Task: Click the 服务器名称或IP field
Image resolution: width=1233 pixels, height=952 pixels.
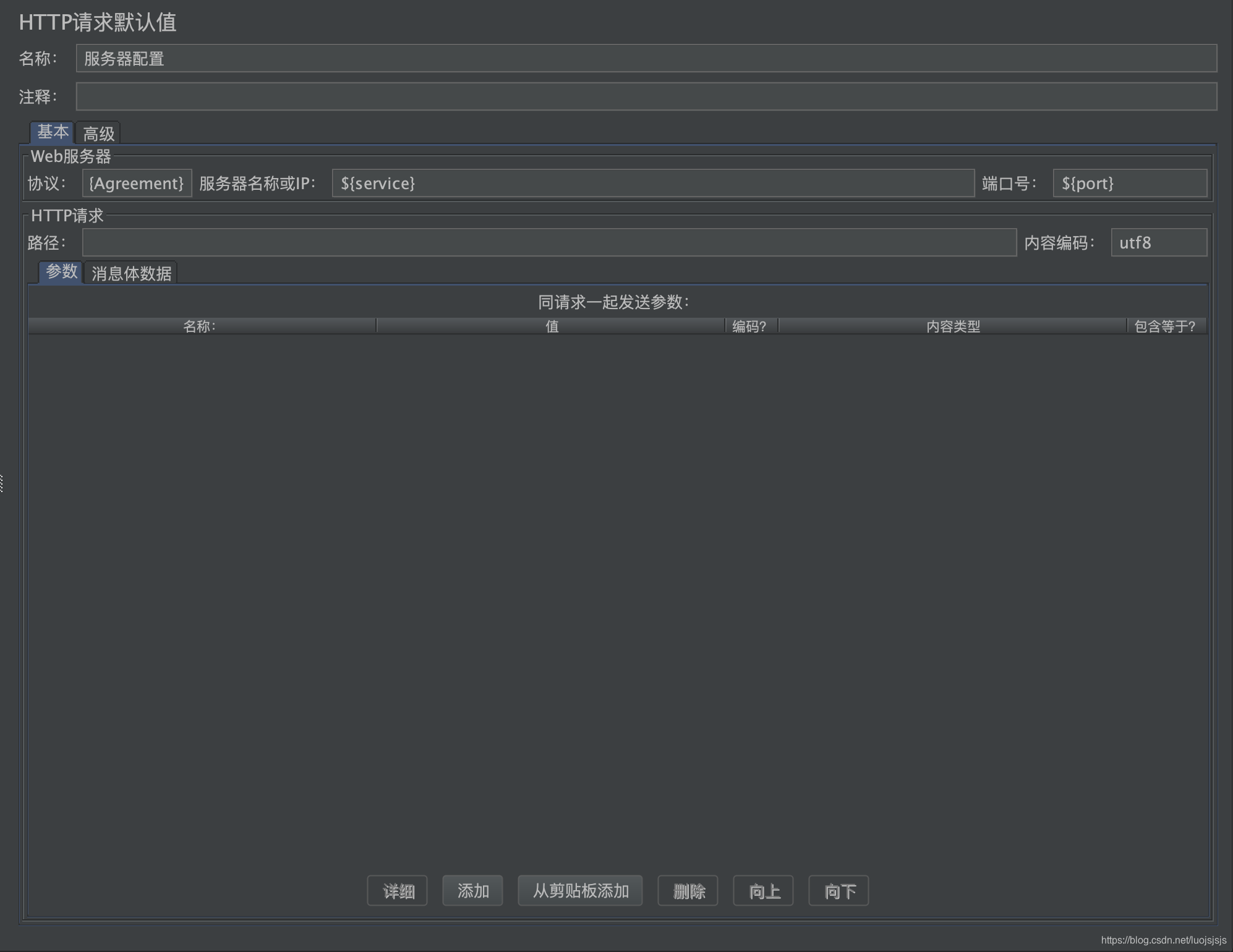Action: [653, 184]
